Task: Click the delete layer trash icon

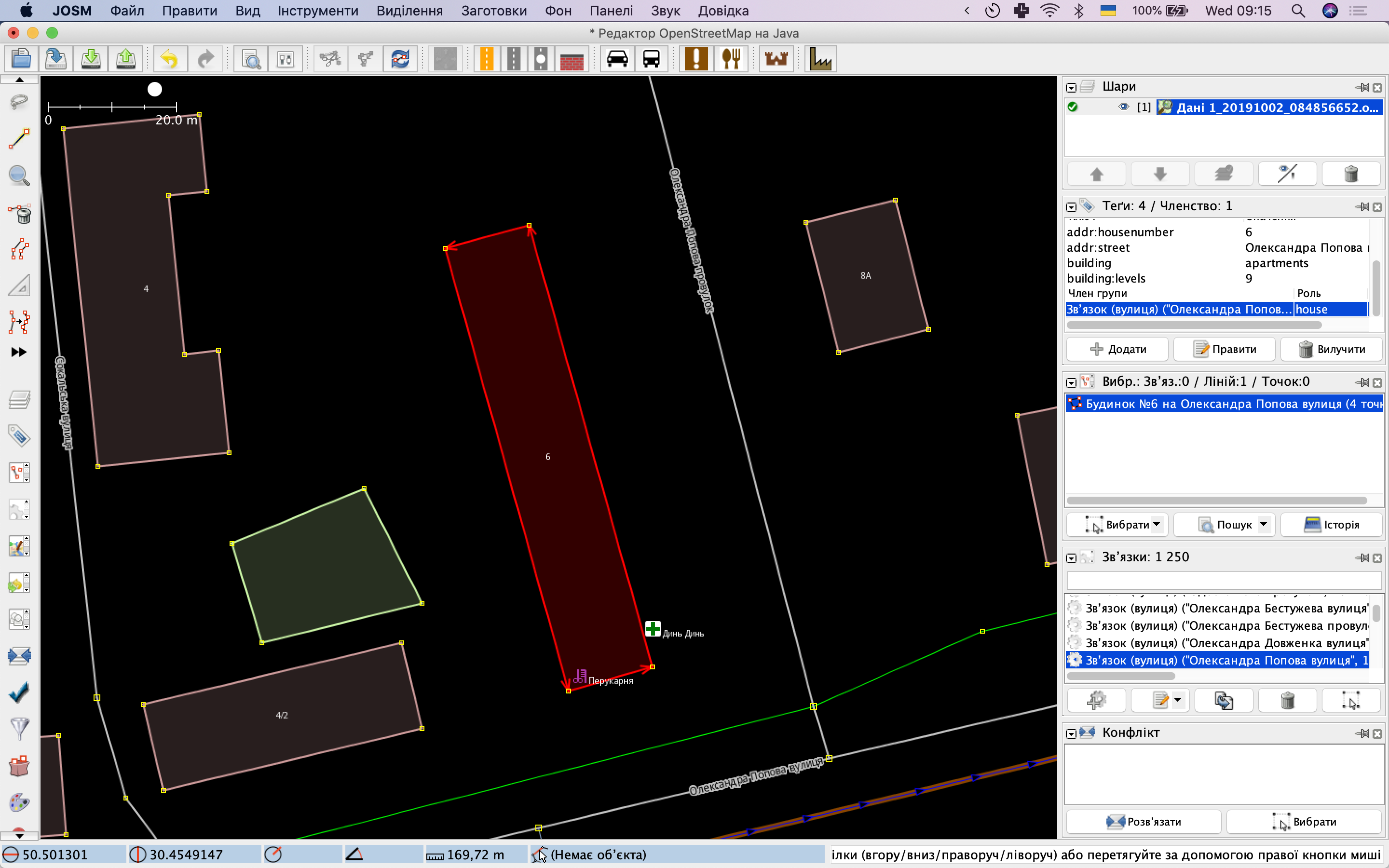Action: [1351, 174]
